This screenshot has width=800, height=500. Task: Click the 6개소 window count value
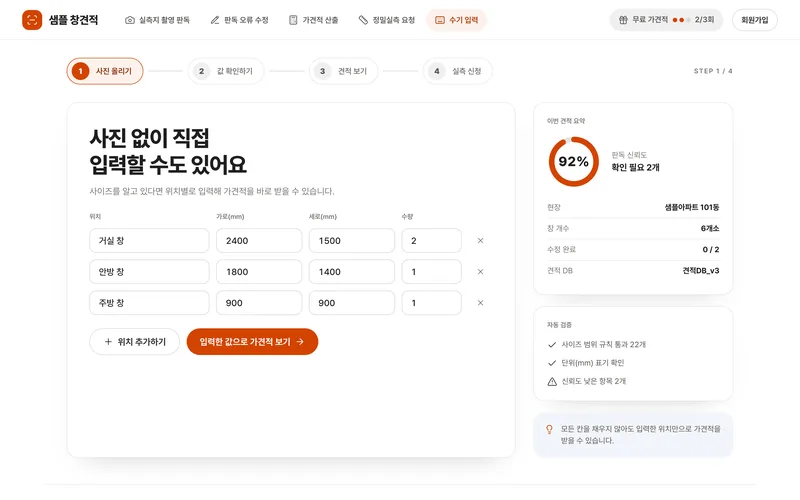[x=710, y=229]
